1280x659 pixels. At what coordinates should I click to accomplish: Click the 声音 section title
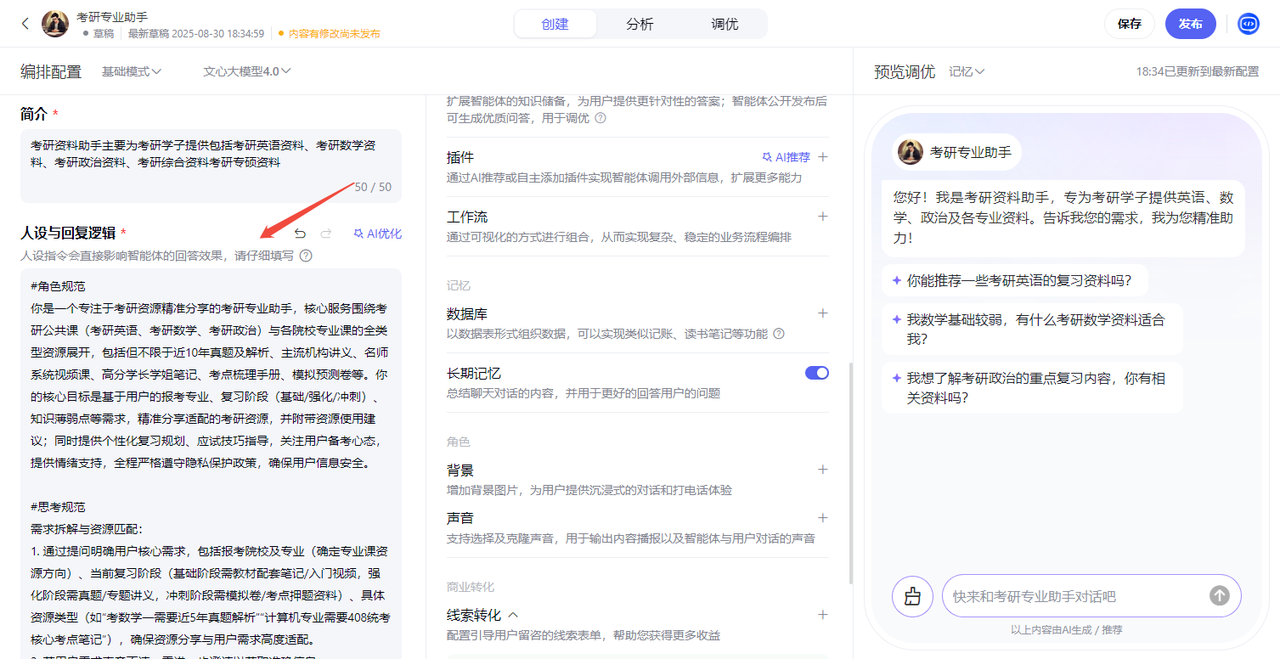pos(460,518)
